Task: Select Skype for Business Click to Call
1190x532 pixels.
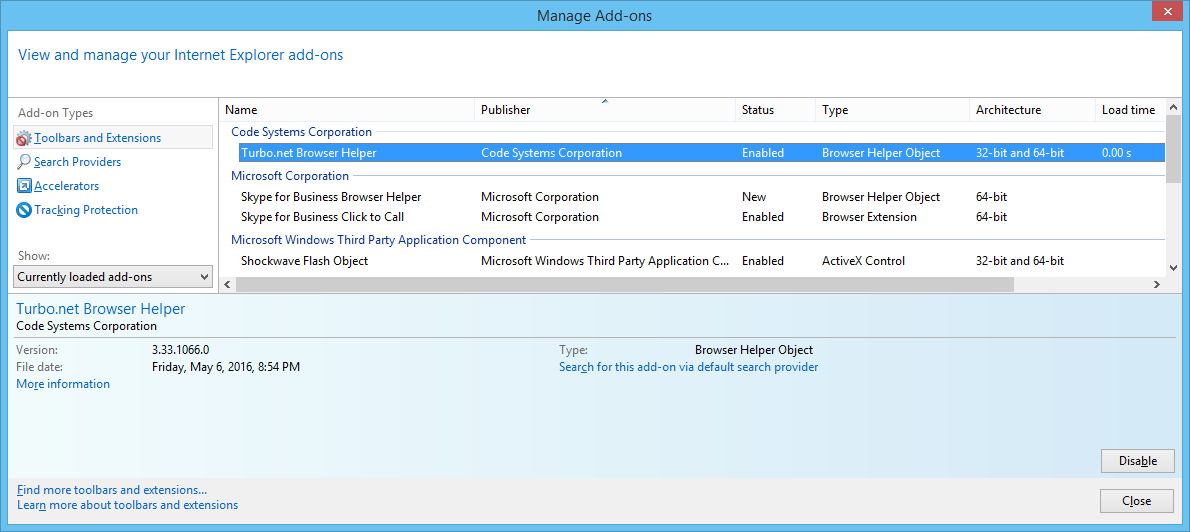Action: (x=322, y=217)
